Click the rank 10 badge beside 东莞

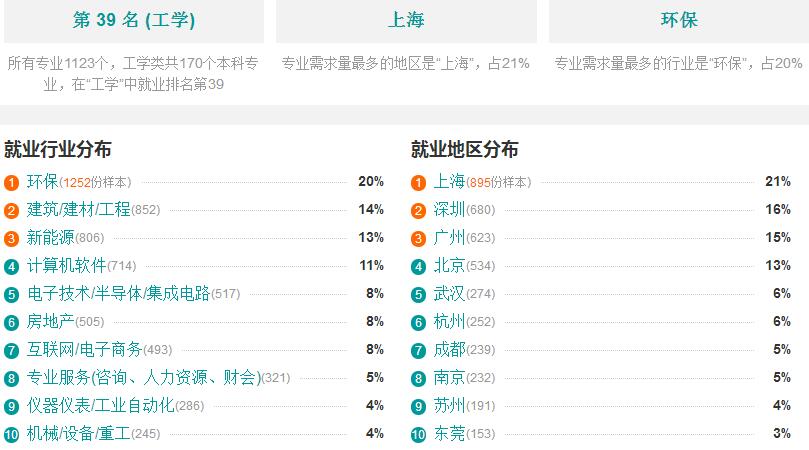coord(418,435)
